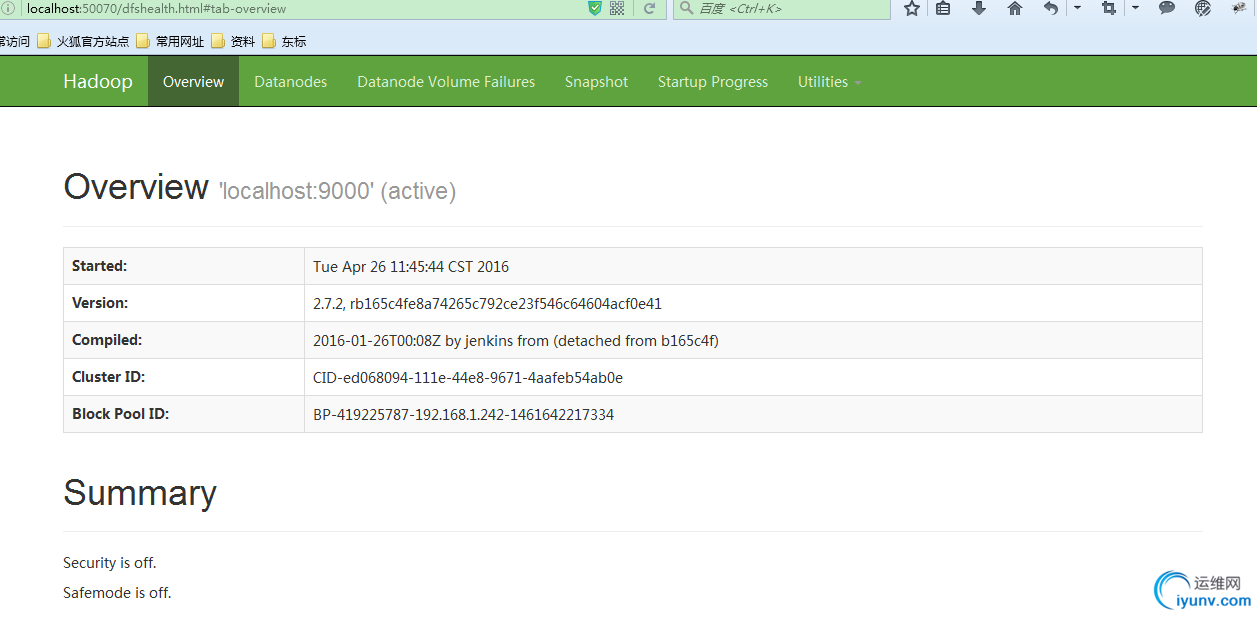Click the Summary section heading
The height and width of the screenshot is (617, 1257).
tap(140, 493)
